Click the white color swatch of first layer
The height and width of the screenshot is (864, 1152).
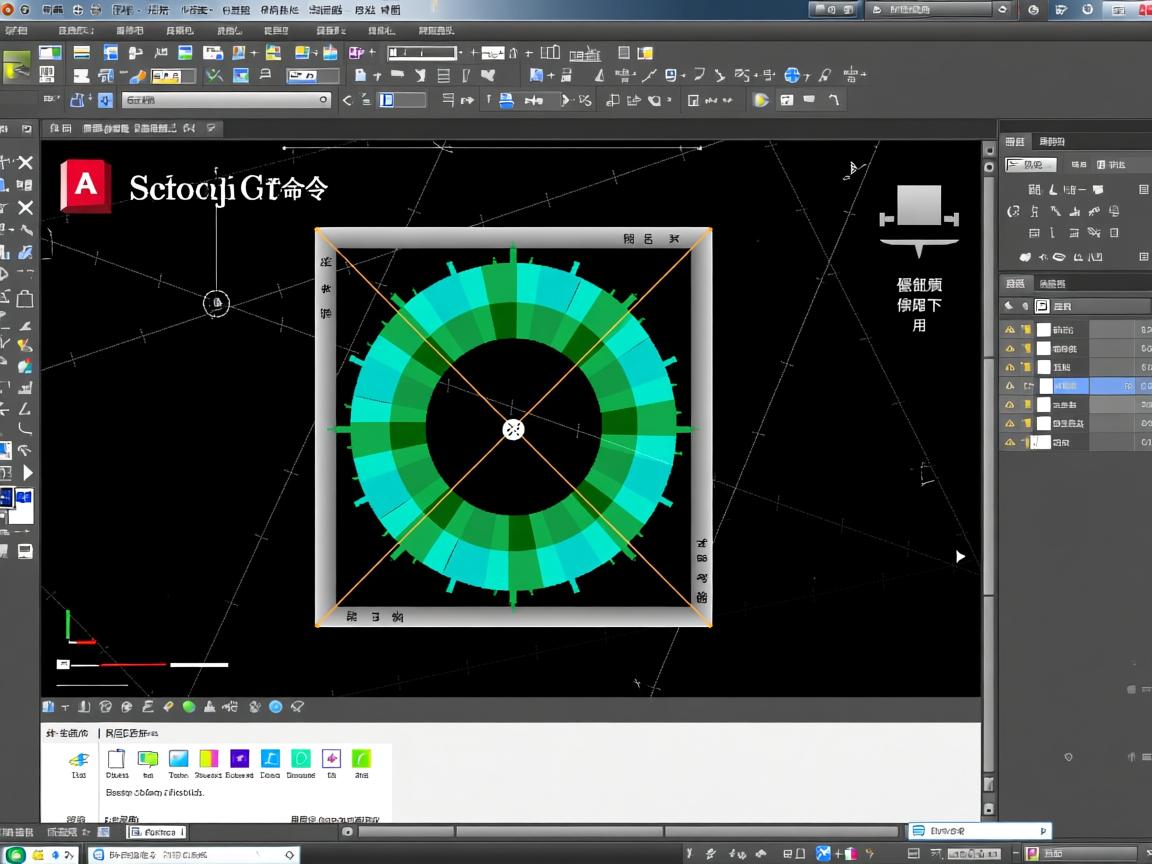click(1044, 330)
